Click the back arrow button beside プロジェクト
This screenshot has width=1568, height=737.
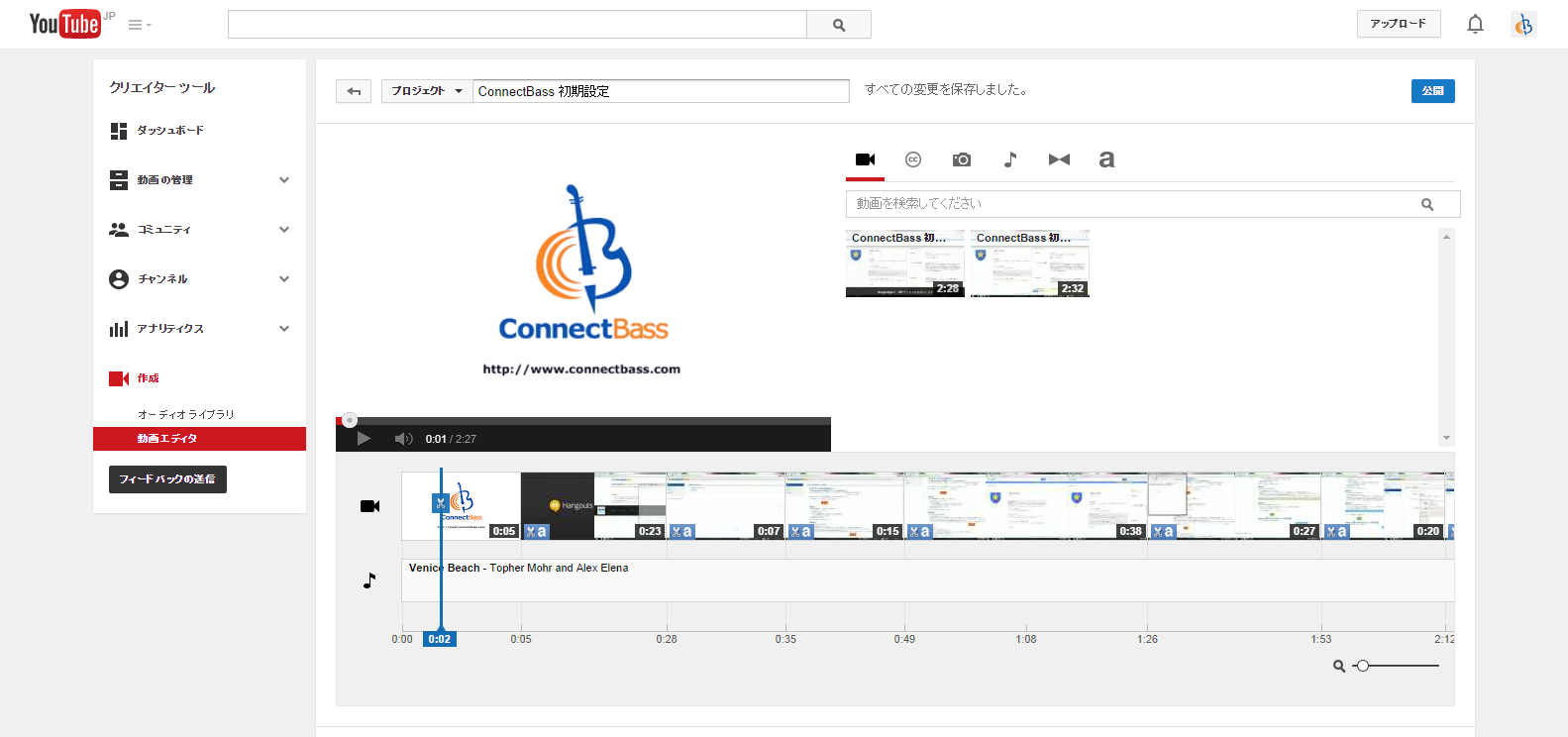[x=354, y=91]
